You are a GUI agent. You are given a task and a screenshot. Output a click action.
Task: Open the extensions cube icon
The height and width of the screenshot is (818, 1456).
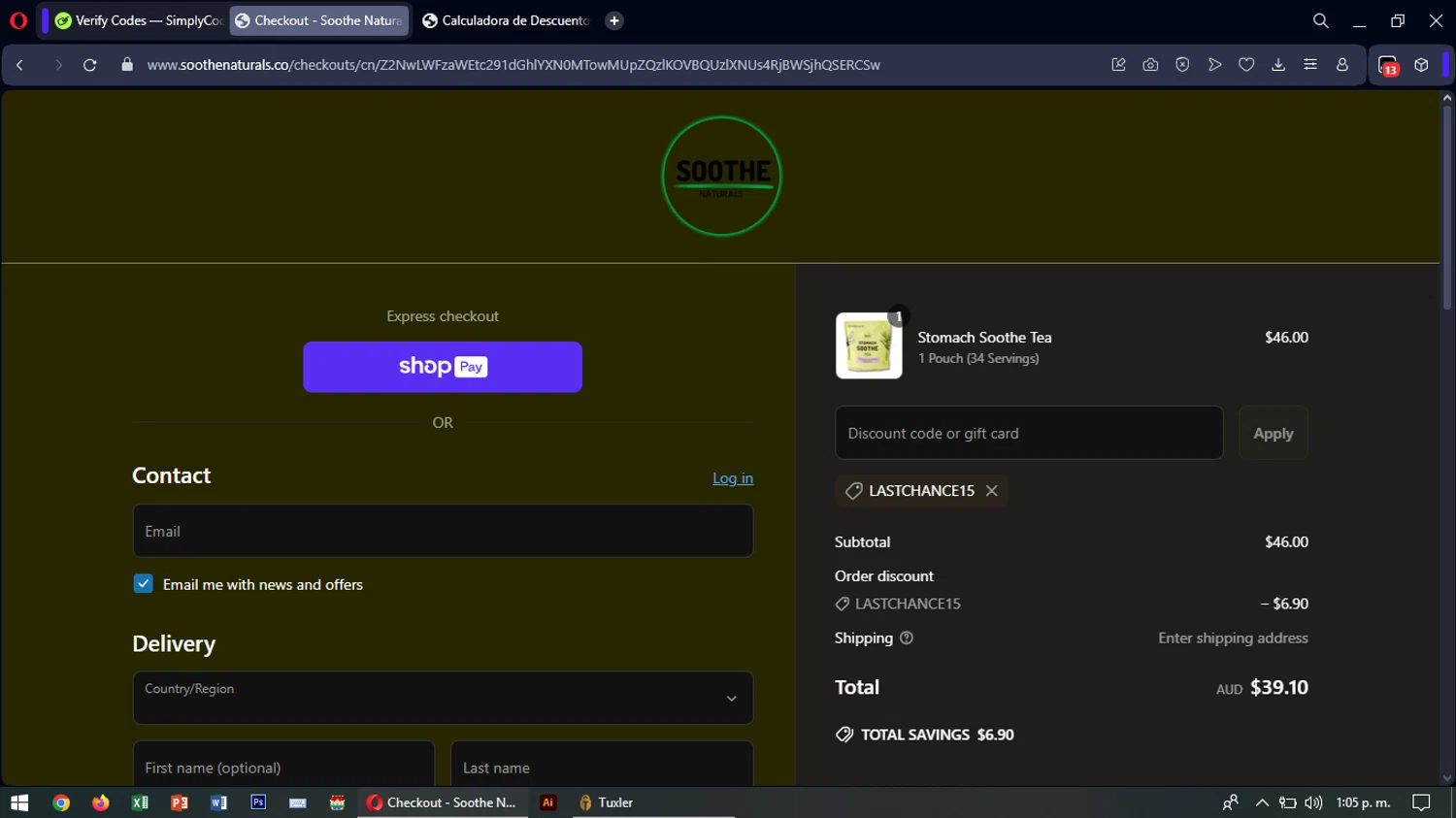tap(1421, 65)
